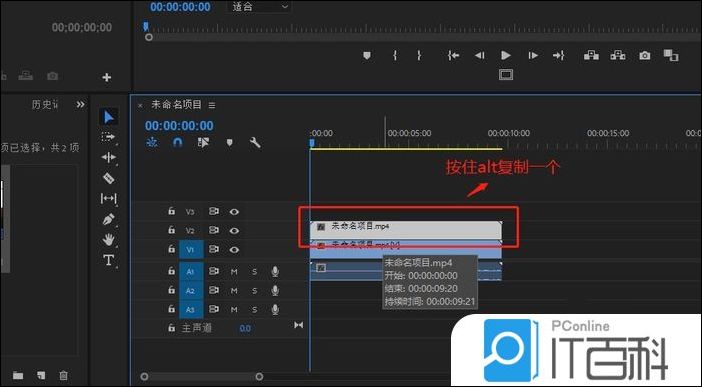Hide track V2 output eye
Screen dimensions: 702x387
click(x=234, y=231)
